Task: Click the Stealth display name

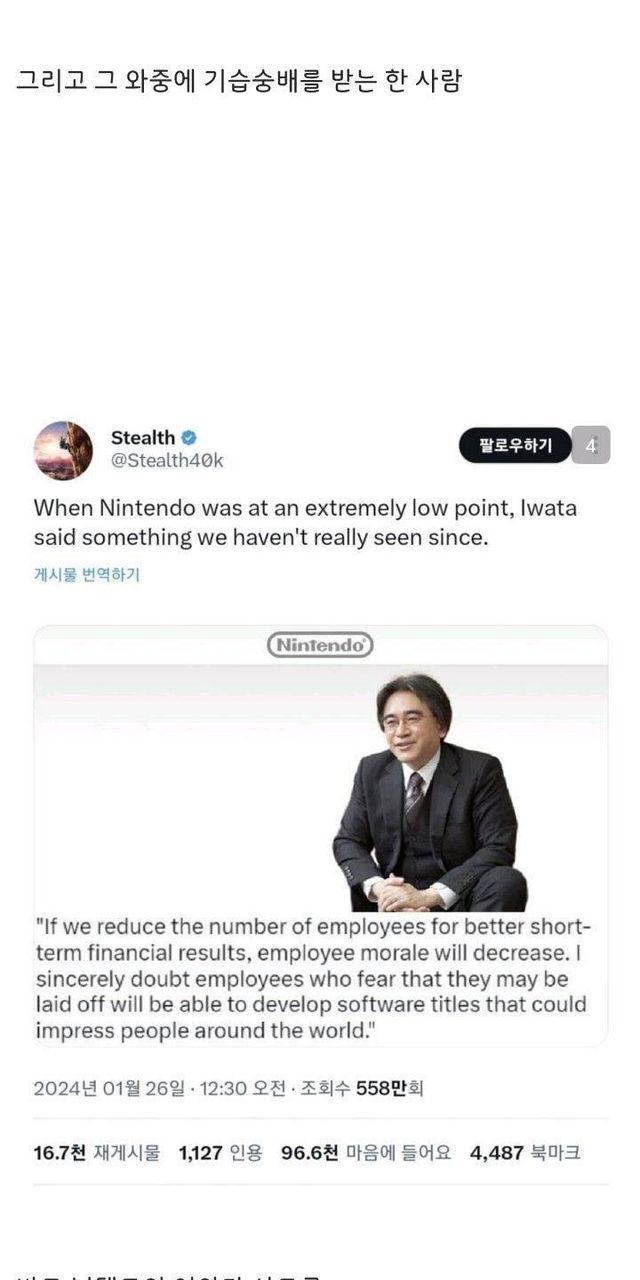Action: point(143,437)
